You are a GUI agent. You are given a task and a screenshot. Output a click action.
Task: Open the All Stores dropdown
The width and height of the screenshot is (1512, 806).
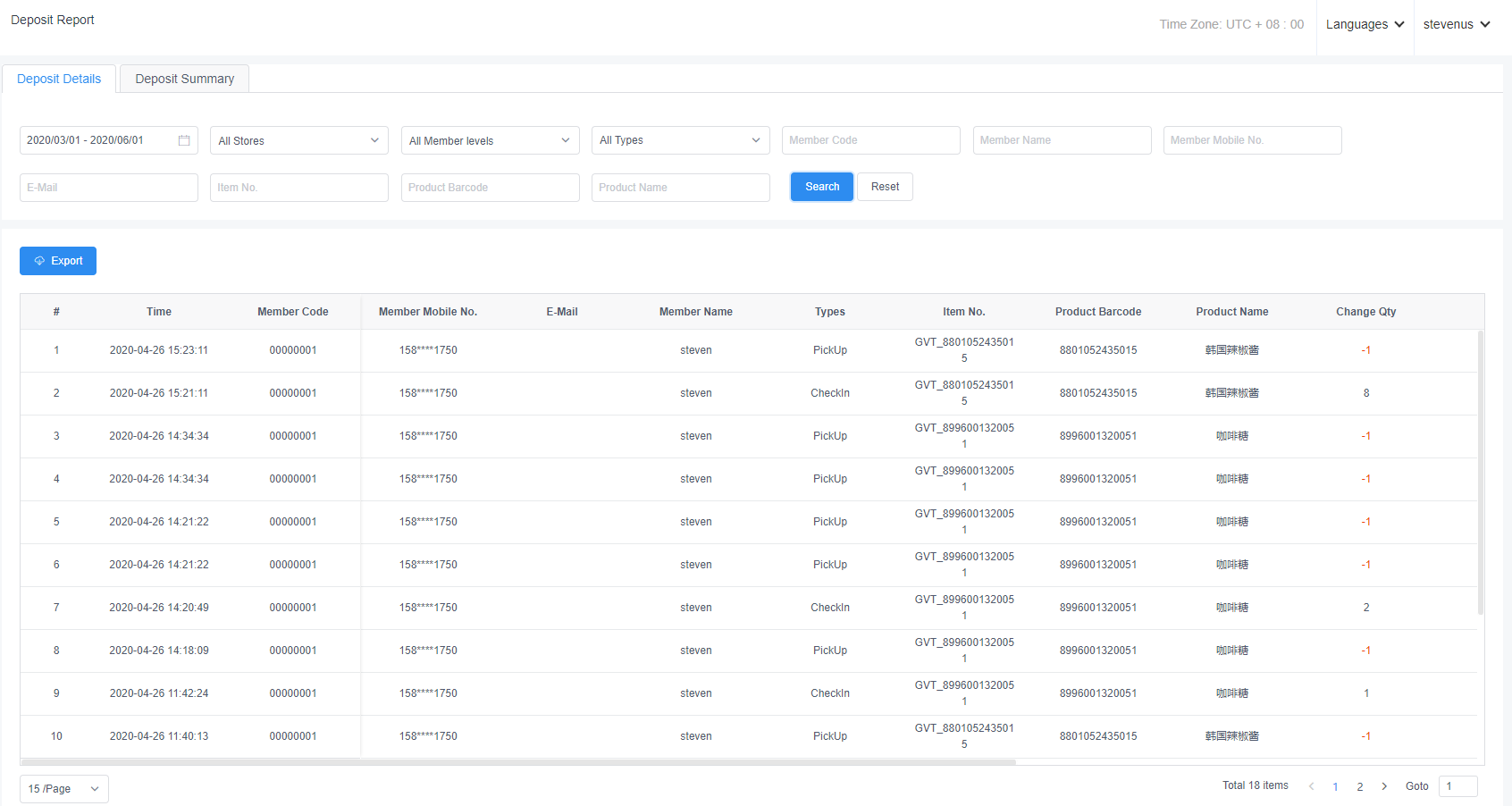click(298, 140)
